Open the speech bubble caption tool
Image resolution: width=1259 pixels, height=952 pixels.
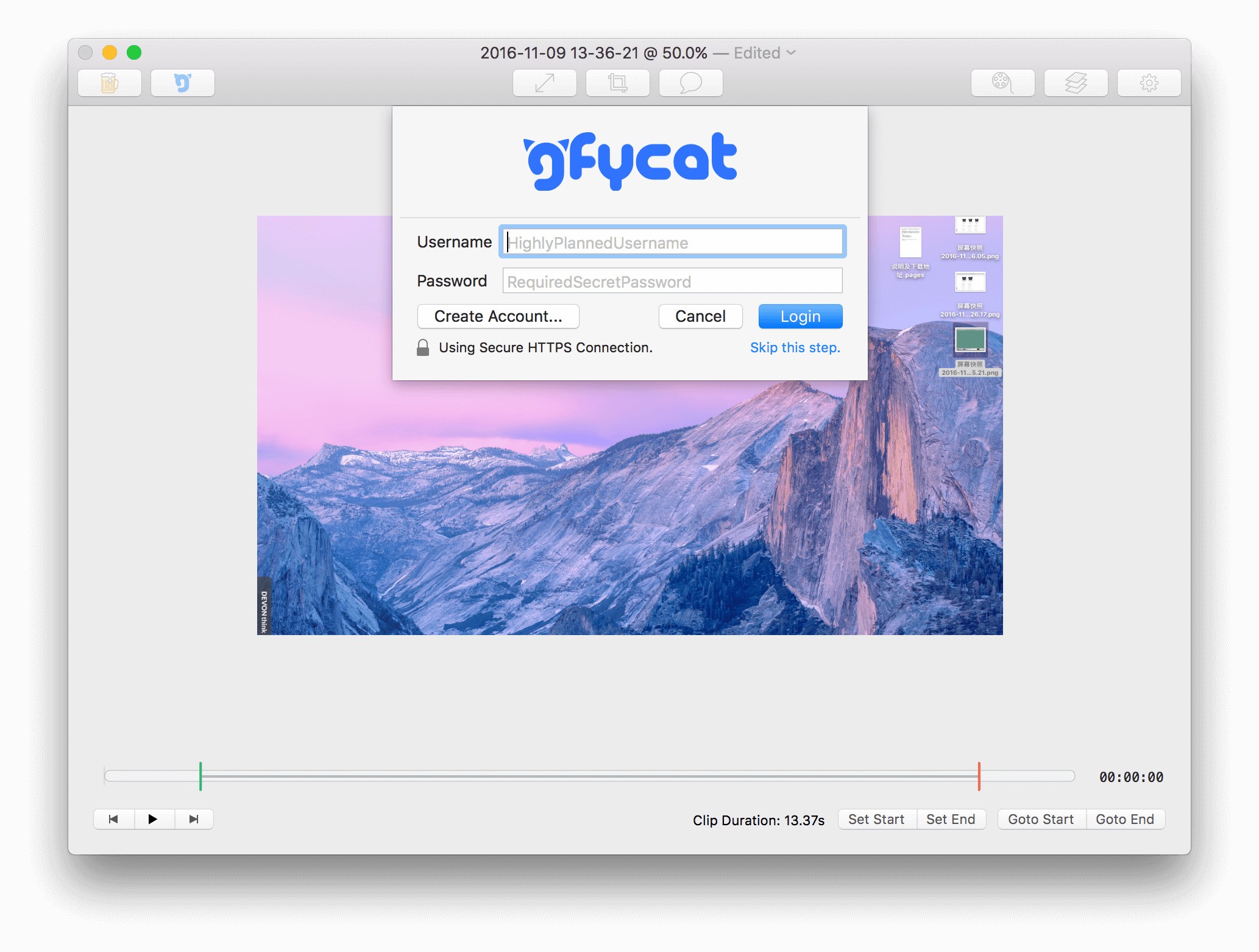[691, 83]
